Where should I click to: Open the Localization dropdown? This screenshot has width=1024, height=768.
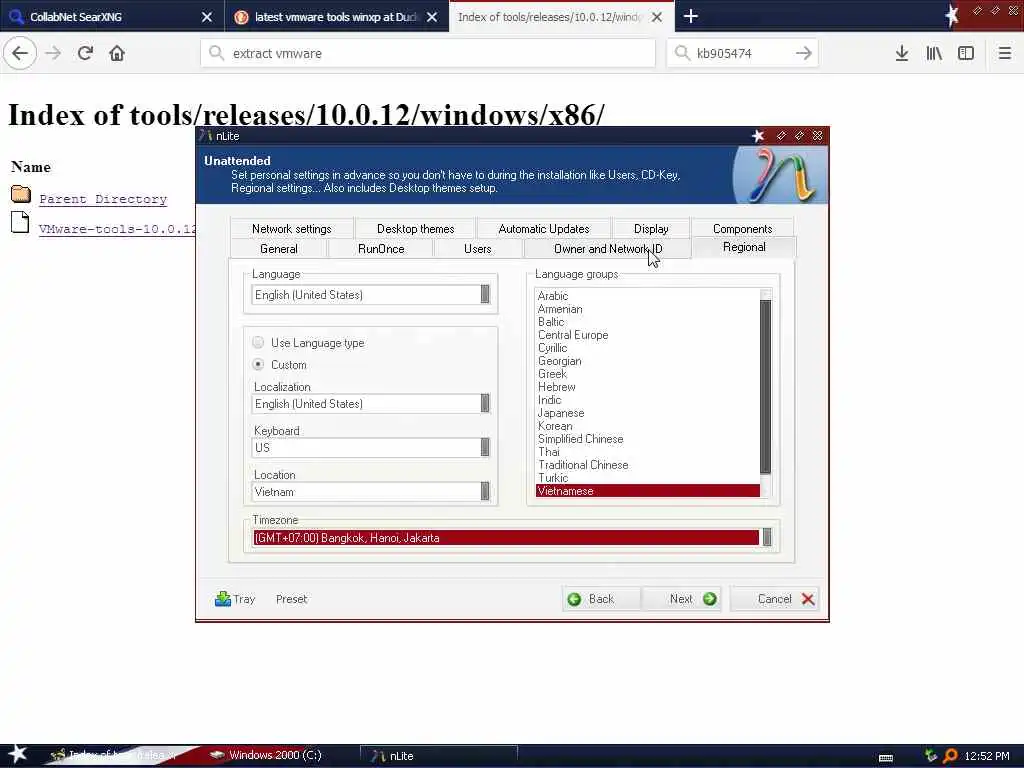pyautogui.click(x=485, y=404)
